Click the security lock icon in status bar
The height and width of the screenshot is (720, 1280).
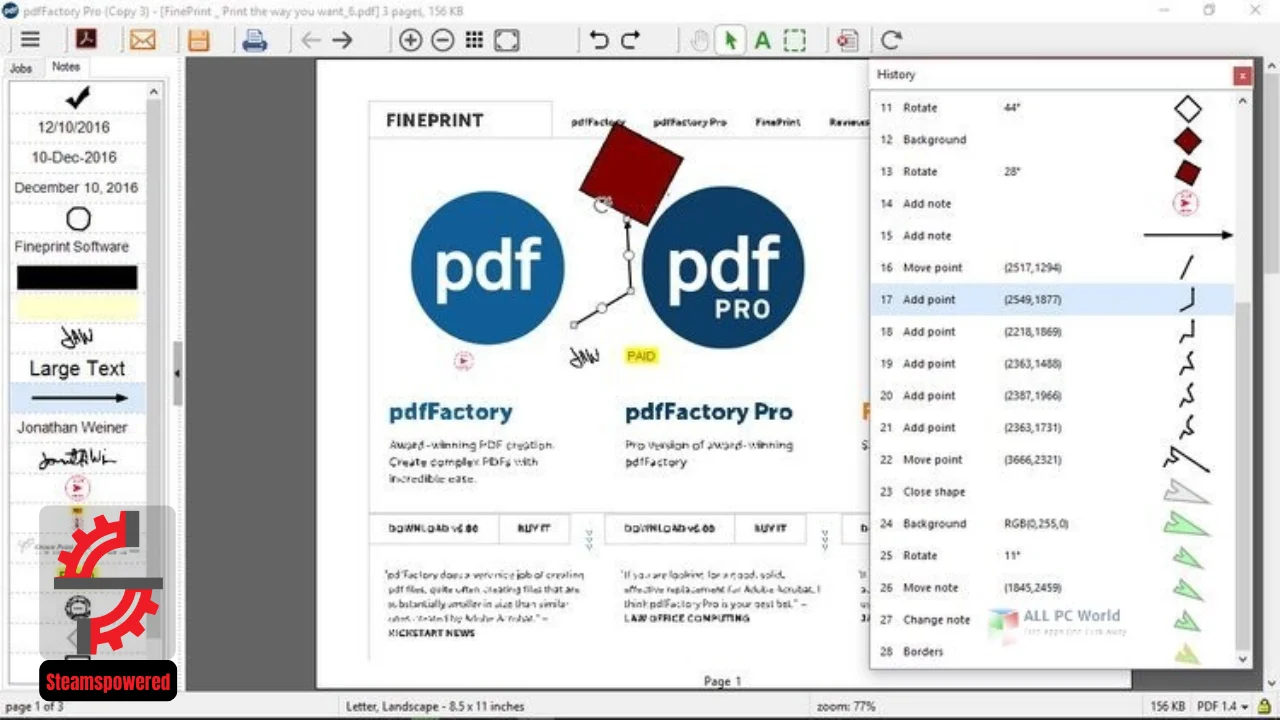1265,706
